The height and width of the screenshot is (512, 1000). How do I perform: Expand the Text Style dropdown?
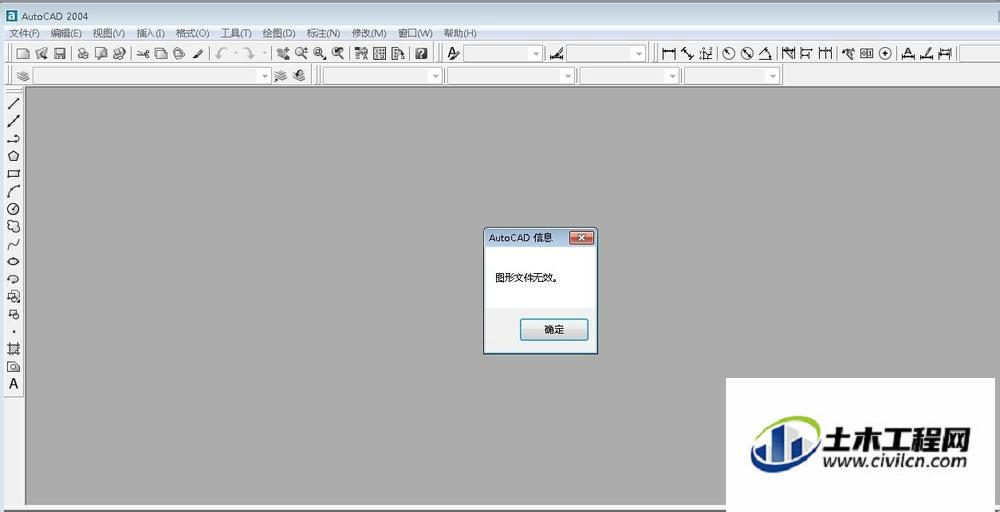(536, 54)
